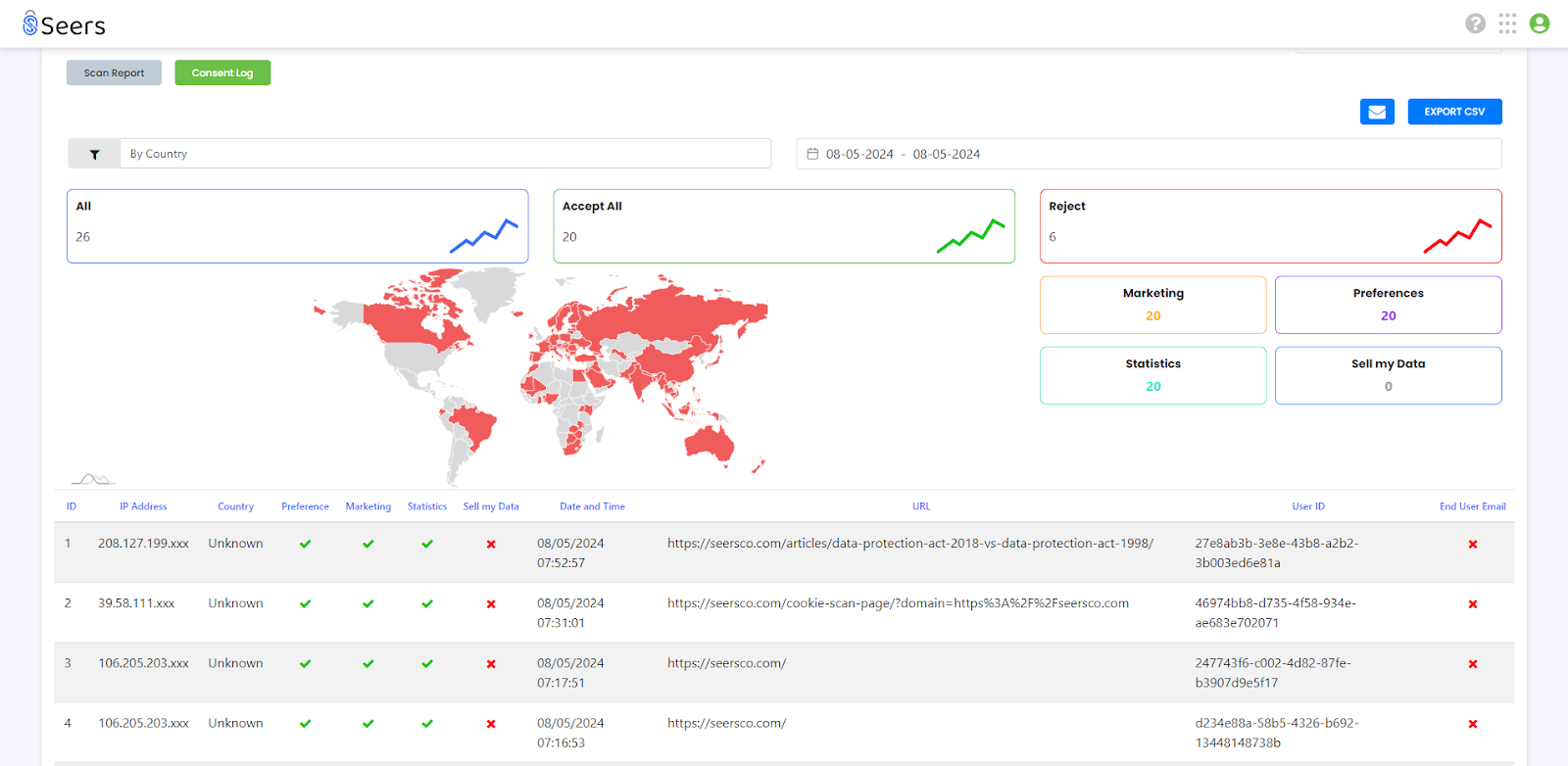This screenshot has width=1568, height=766.
Task: Click user ID starting with 27e8ab3b
Action: point(1277,553)
